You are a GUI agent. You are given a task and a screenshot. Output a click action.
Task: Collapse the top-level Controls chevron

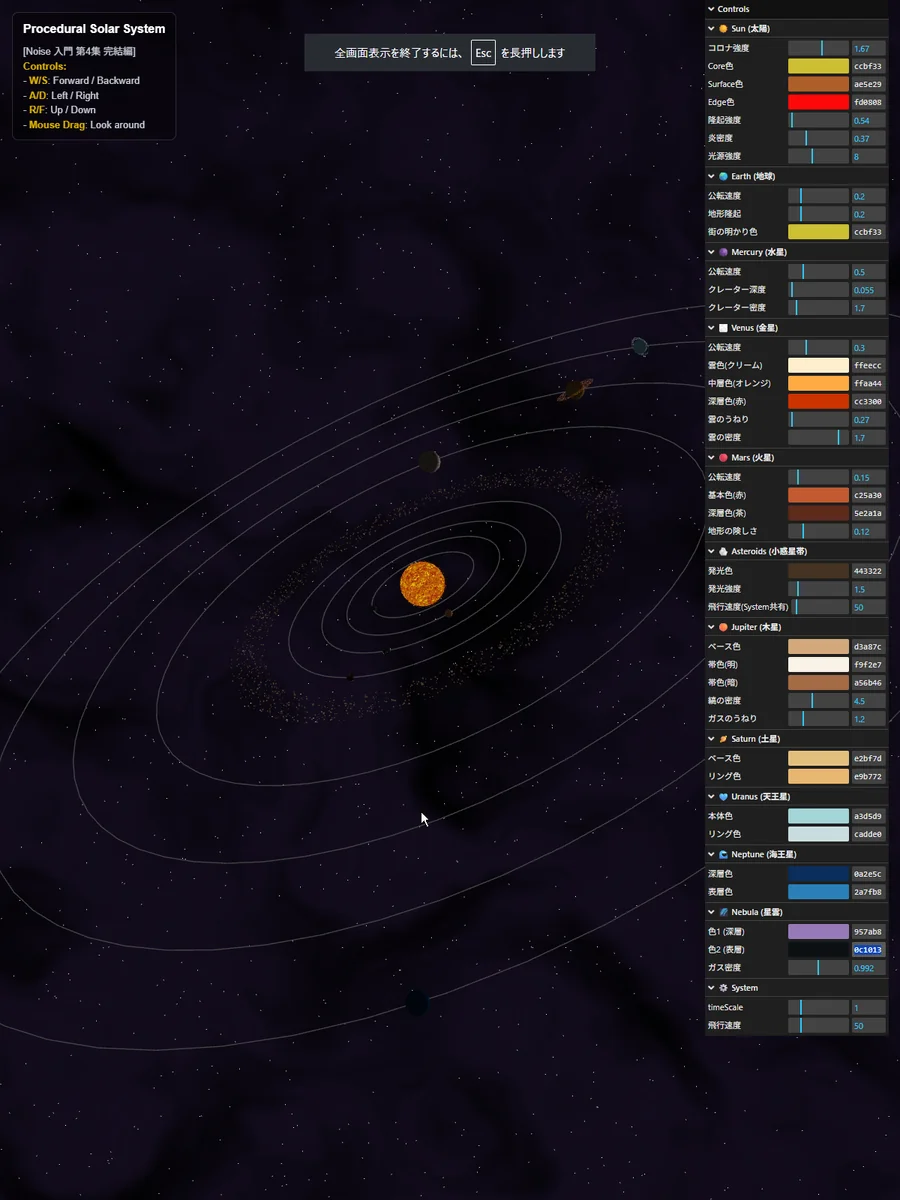(711, 9)
